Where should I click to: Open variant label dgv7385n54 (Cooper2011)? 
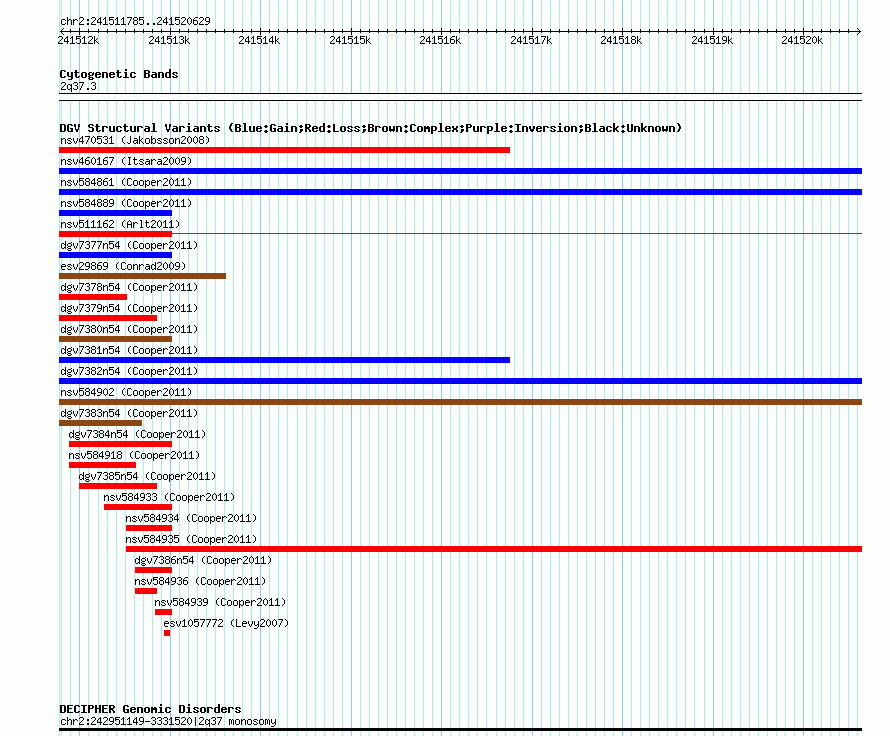pos(148,476)
